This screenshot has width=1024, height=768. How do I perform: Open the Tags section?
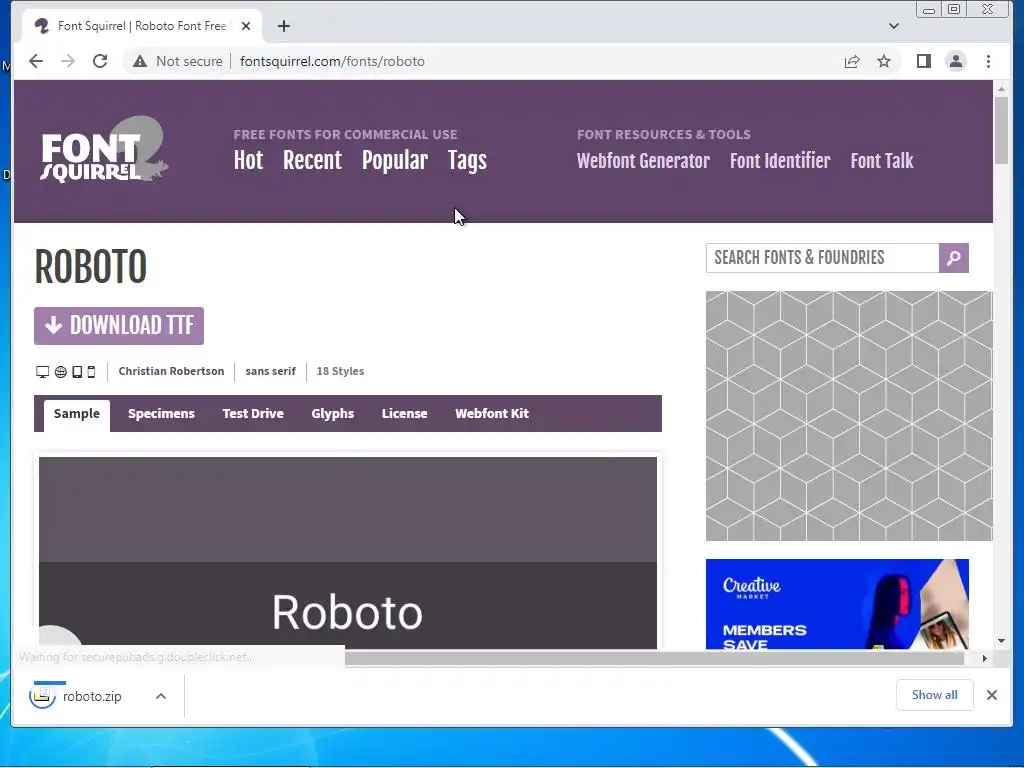467,161
